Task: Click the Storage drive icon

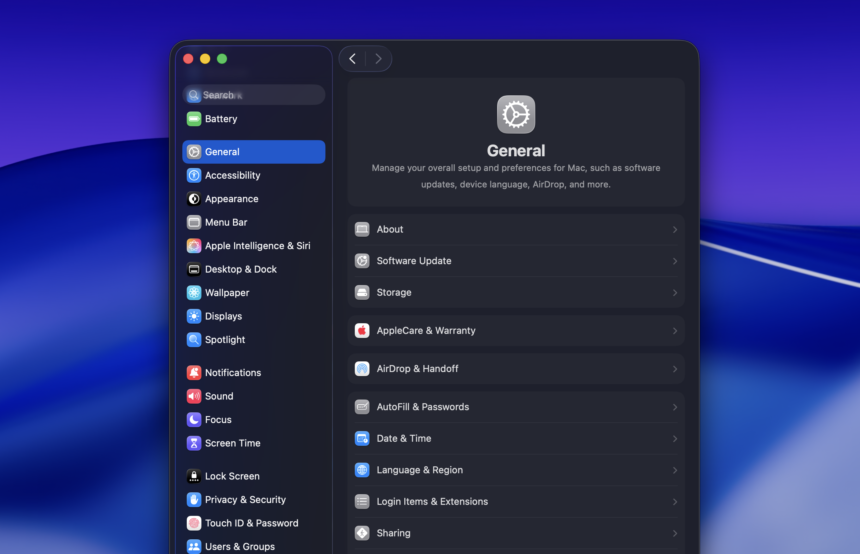Action: click(362, 292)
